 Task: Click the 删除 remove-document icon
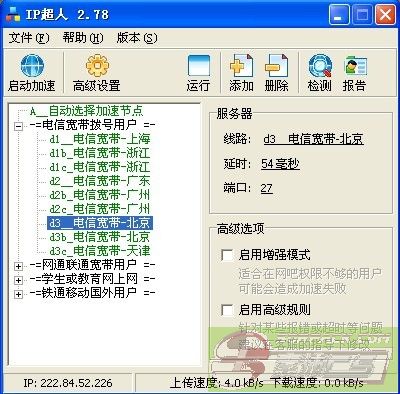click(x=276, y=66)
